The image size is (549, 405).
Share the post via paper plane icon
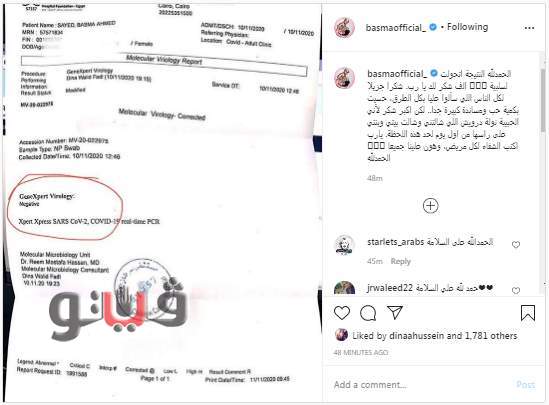395,312
